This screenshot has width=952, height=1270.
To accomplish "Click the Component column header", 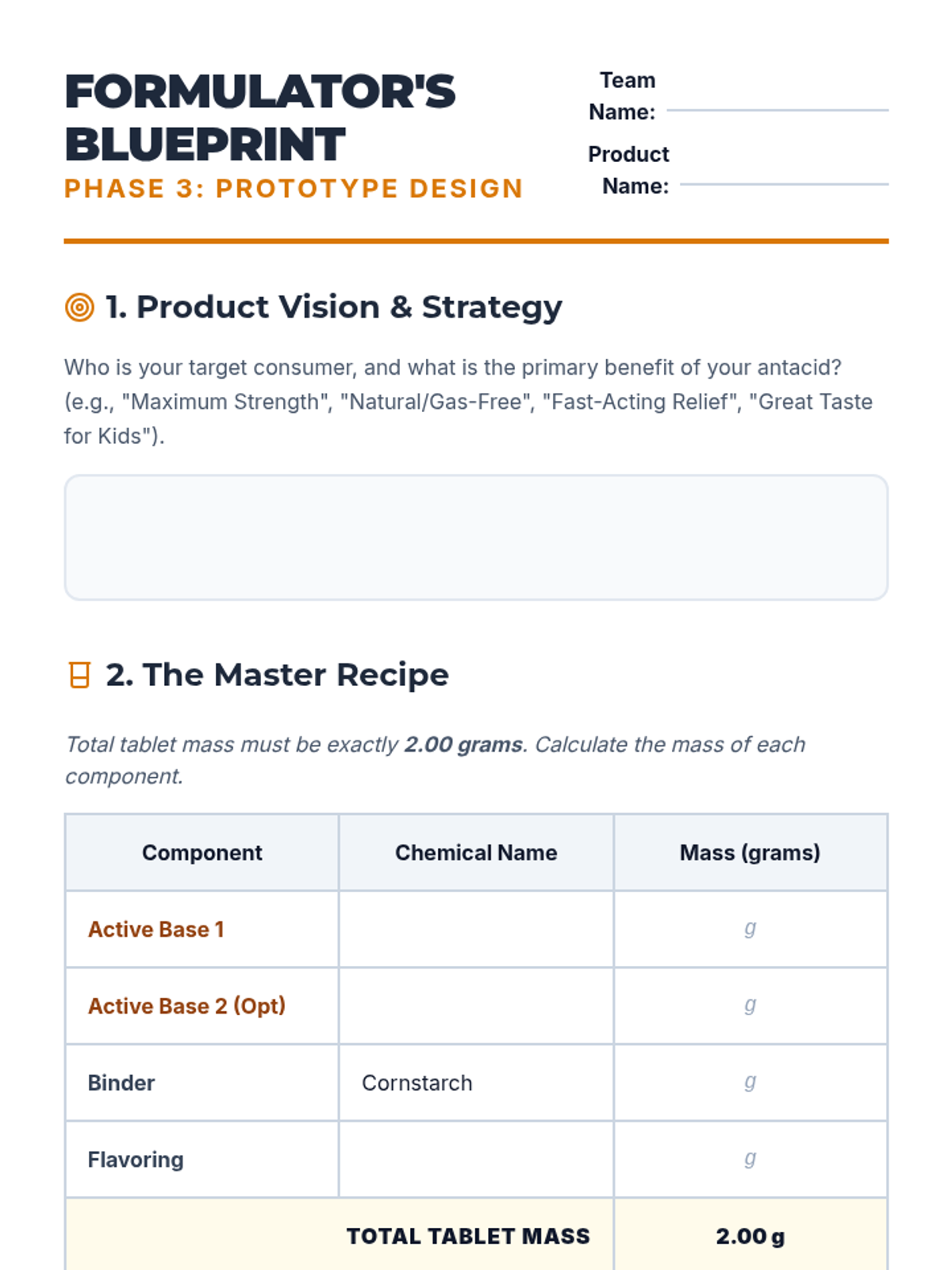I will tap(202, 852).
